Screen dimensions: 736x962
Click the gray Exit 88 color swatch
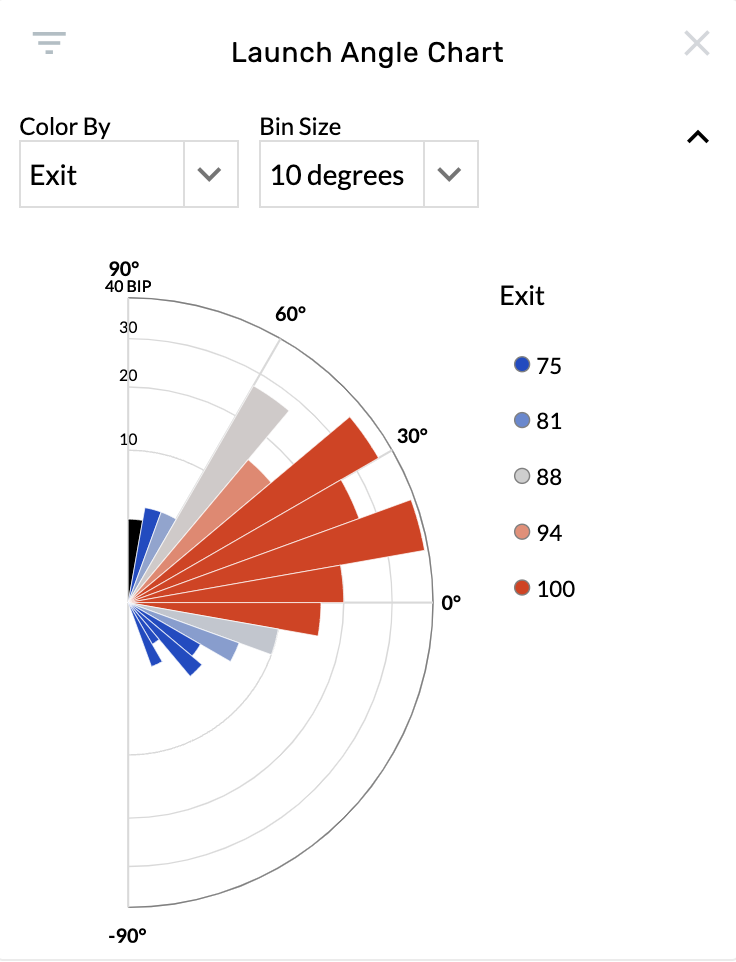(x=521, y=476)
